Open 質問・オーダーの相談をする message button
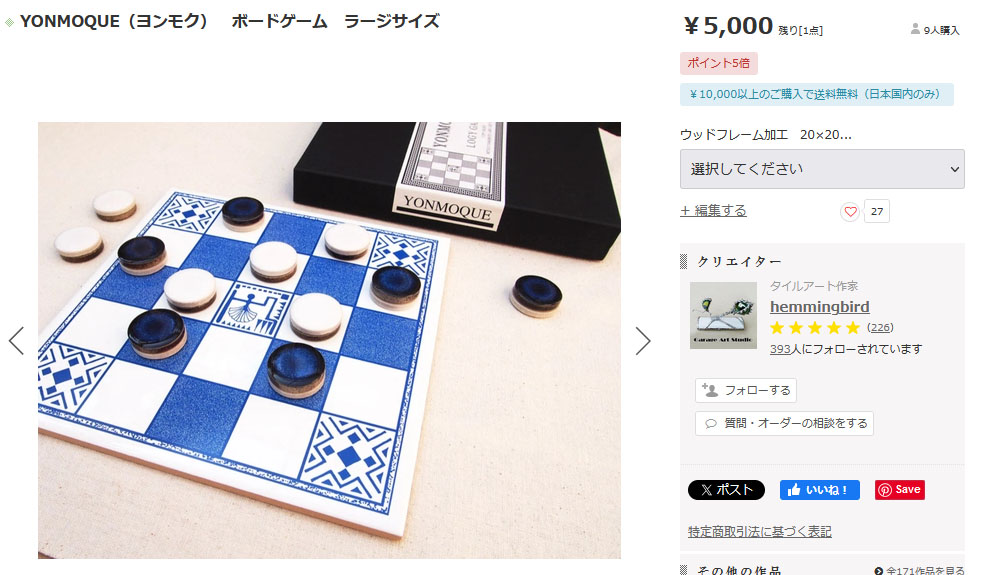 click(784, 423)
